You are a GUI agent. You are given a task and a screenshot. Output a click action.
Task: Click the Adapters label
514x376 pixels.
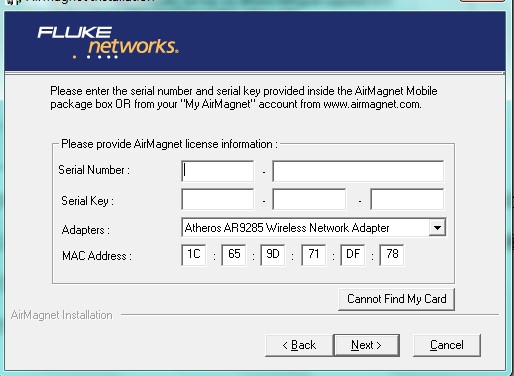(x=86, y=230)
